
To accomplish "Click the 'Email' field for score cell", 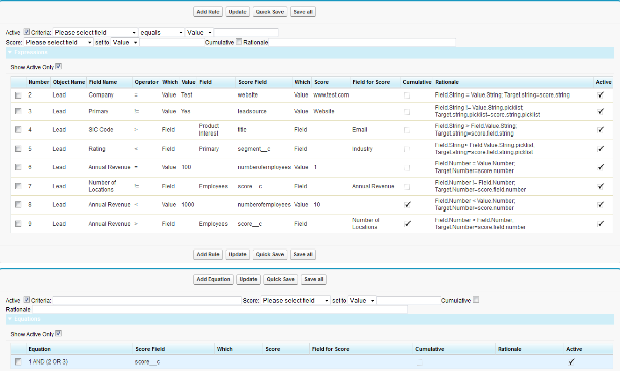I will [360, 130].
